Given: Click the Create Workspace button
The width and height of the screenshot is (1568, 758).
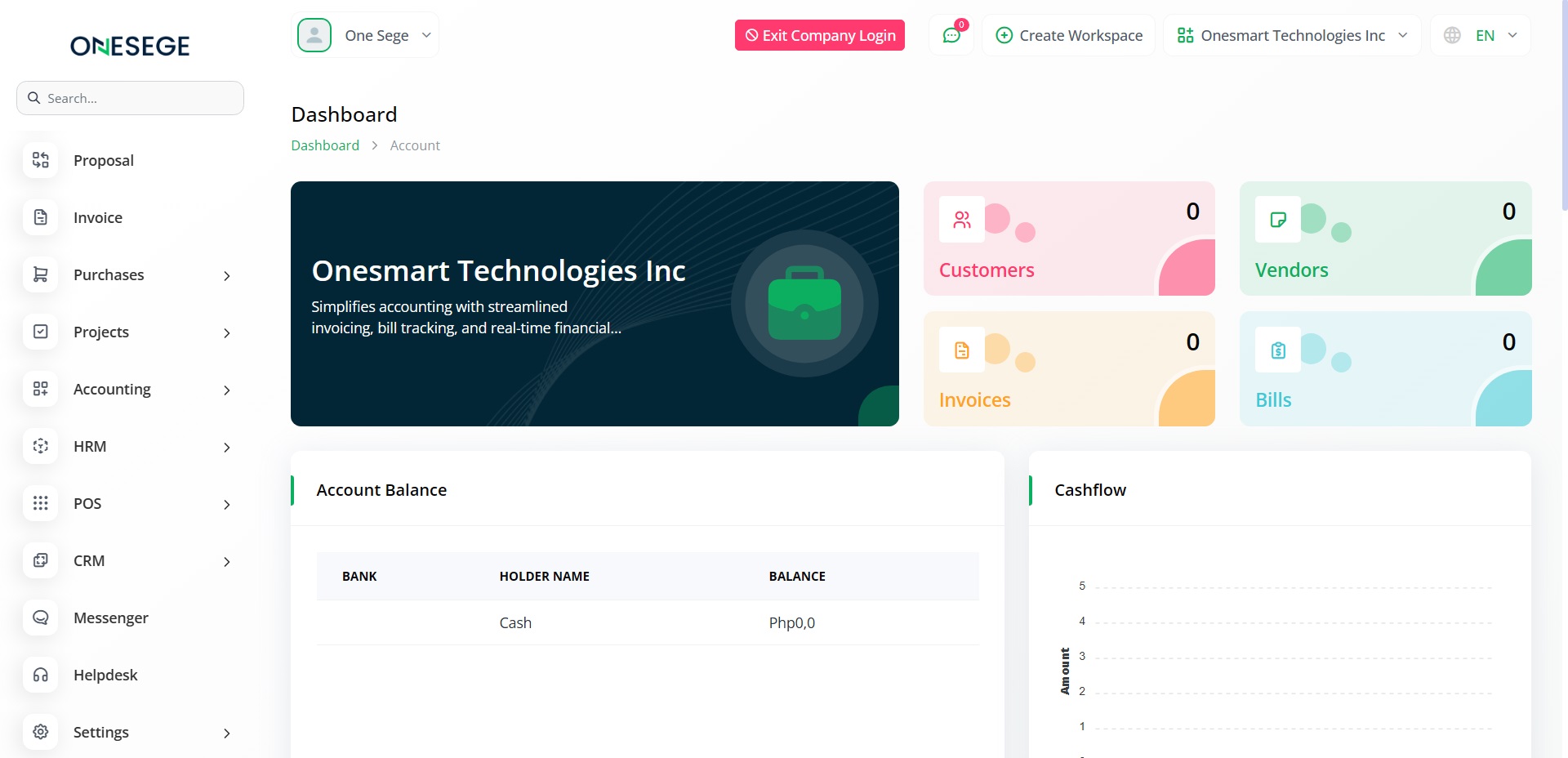Looking at the screenshot, I should (1069, 35).
